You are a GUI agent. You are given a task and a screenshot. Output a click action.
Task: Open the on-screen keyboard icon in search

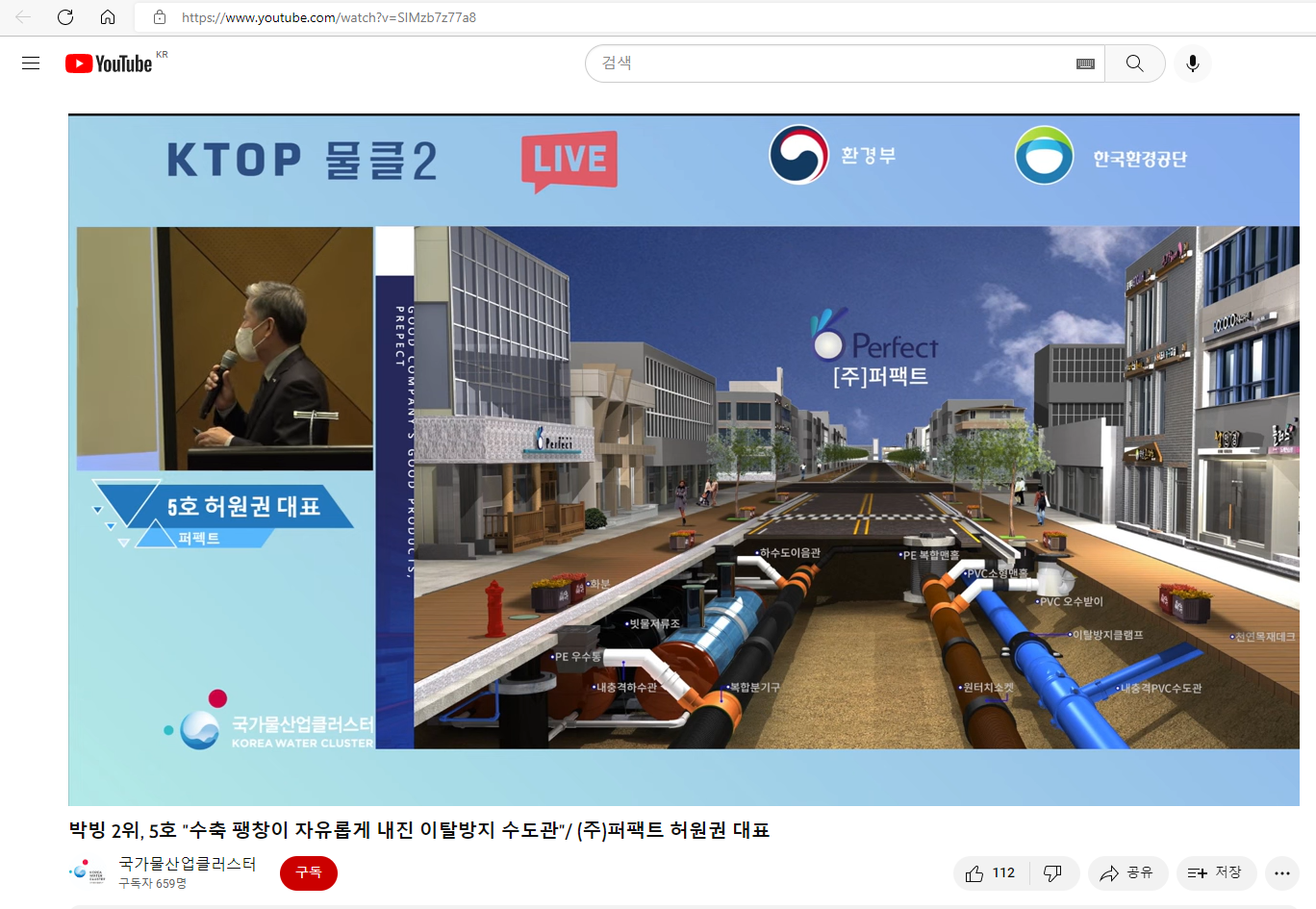coord(1085,63)
